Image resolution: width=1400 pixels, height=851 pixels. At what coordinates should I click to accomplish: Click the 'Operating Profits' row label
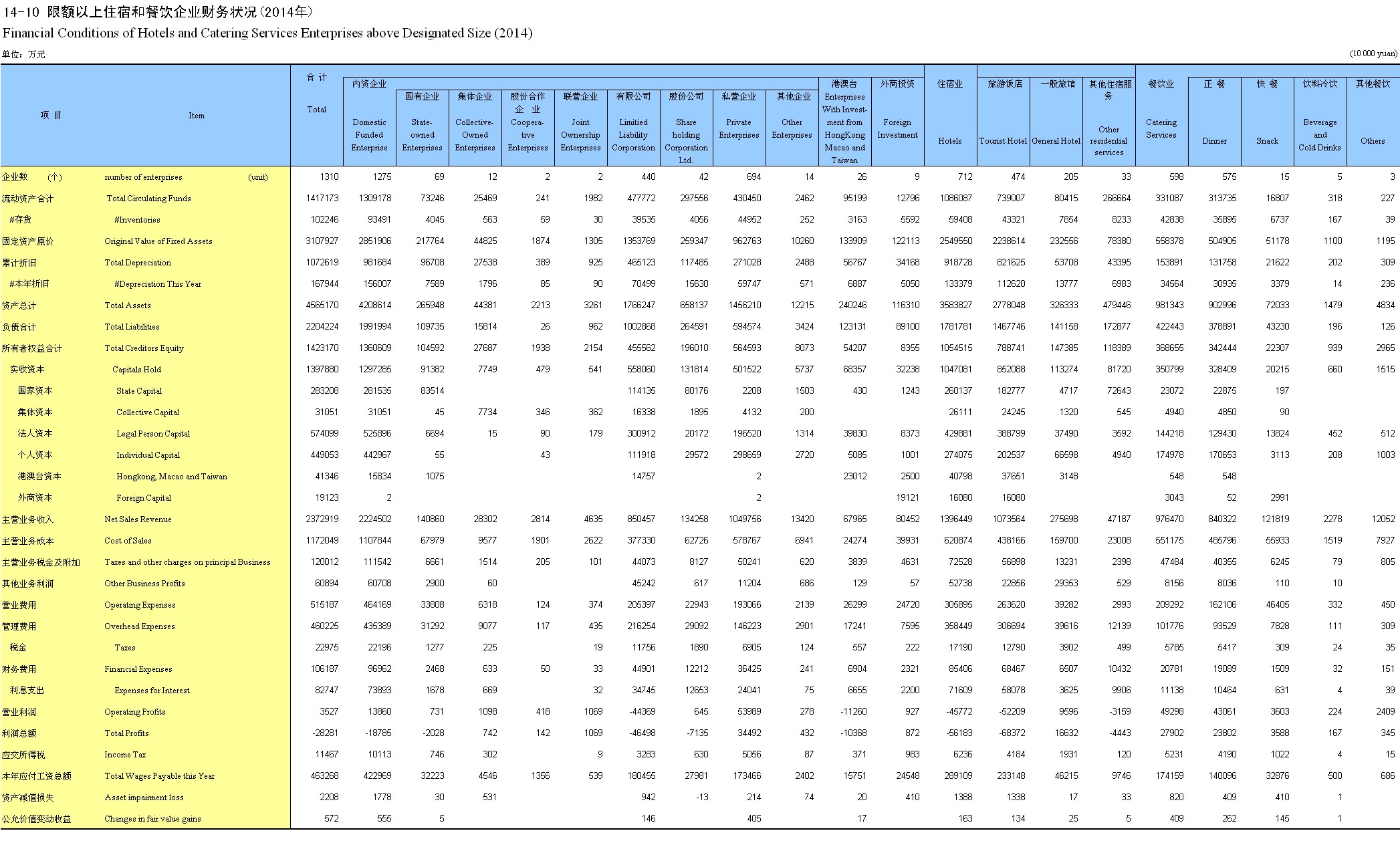coord(135,712)
